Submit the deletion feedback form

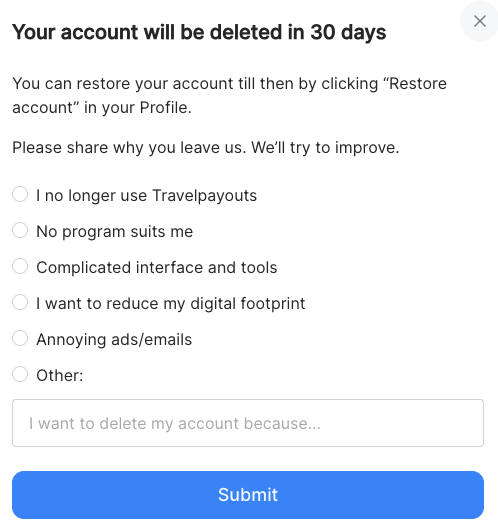(248, 495)
